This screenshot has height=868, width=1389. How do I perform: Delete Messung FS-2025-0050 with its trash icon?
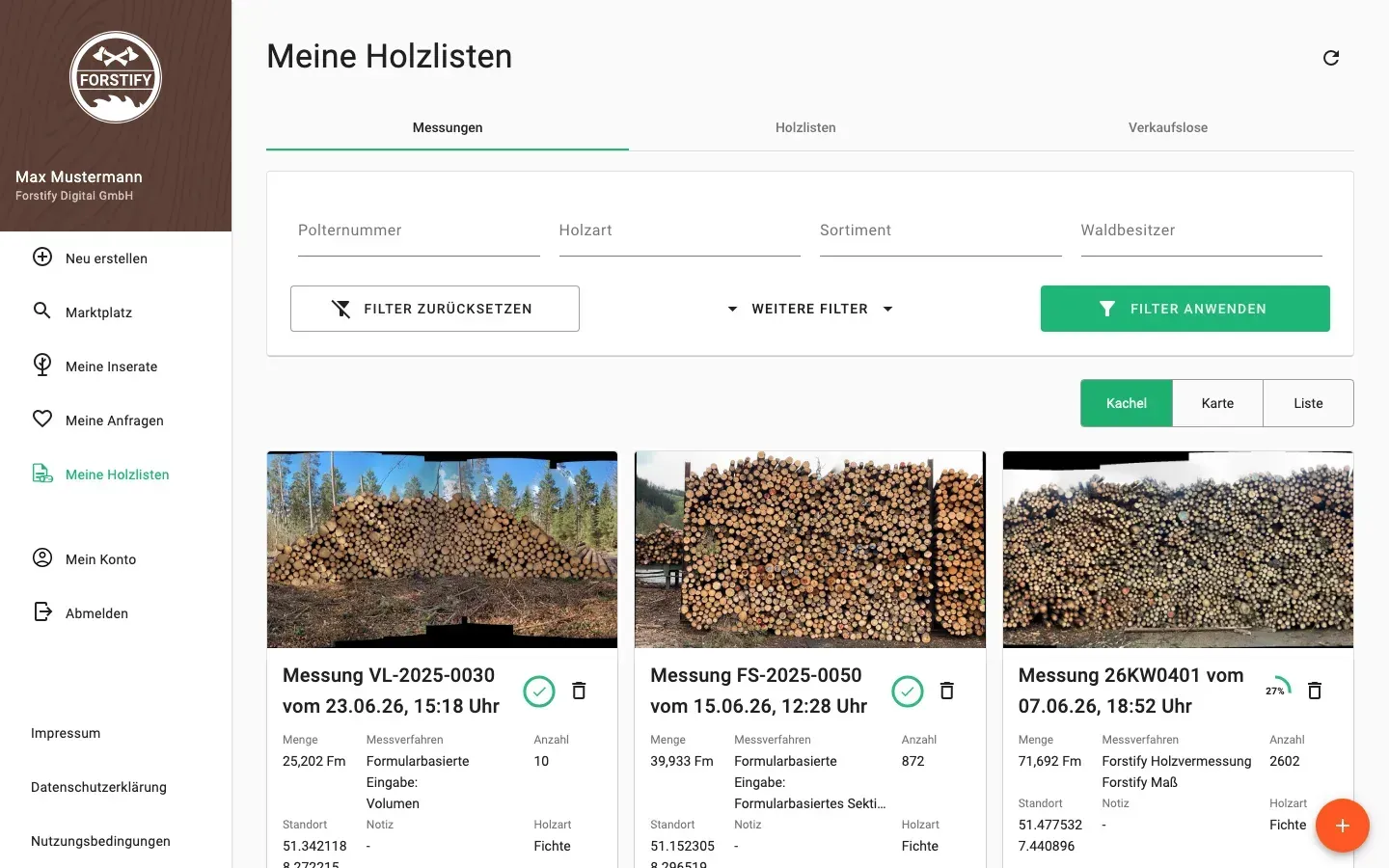coord(947,691)
